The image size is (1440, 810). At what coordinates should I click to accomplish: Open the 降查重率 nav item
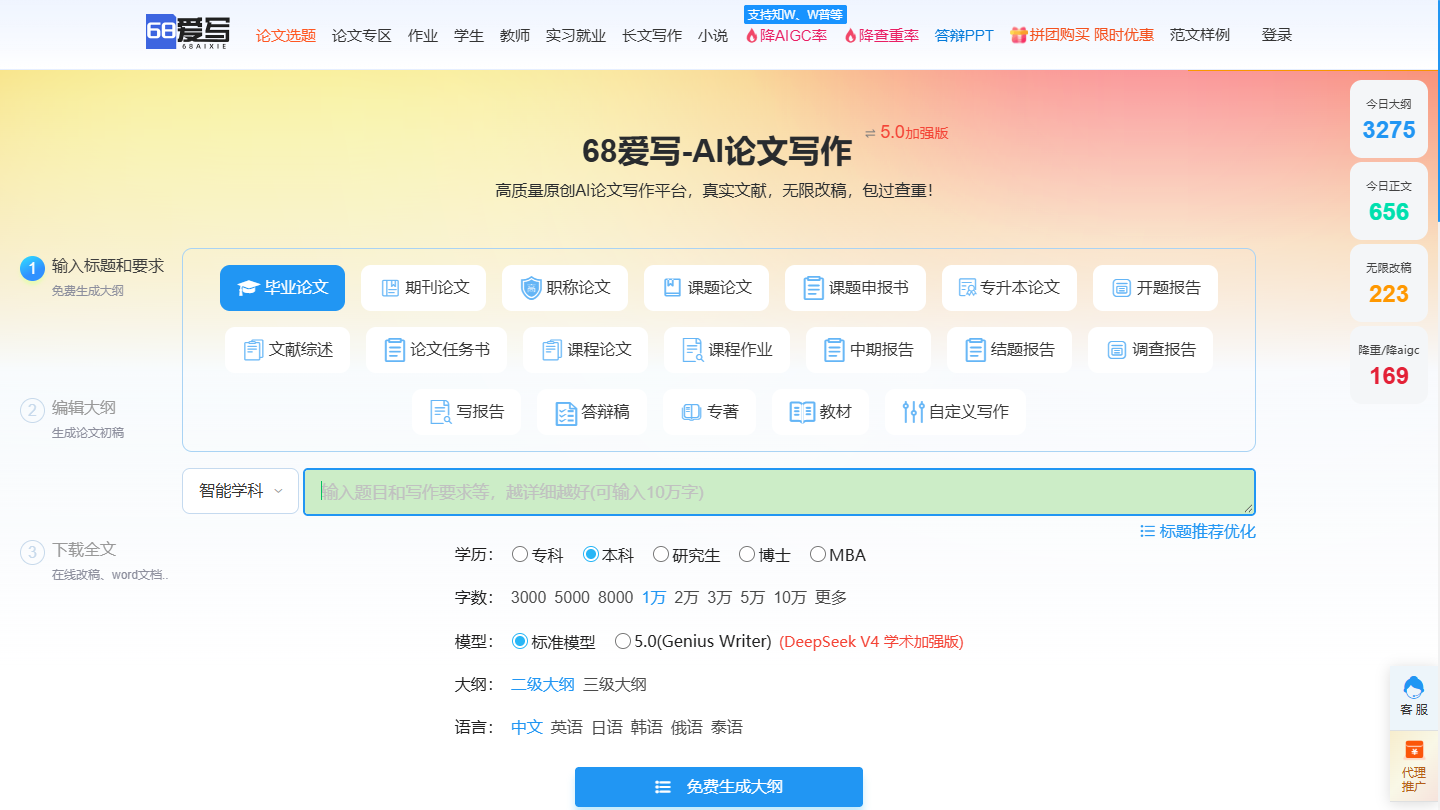[x=882, y=35]
